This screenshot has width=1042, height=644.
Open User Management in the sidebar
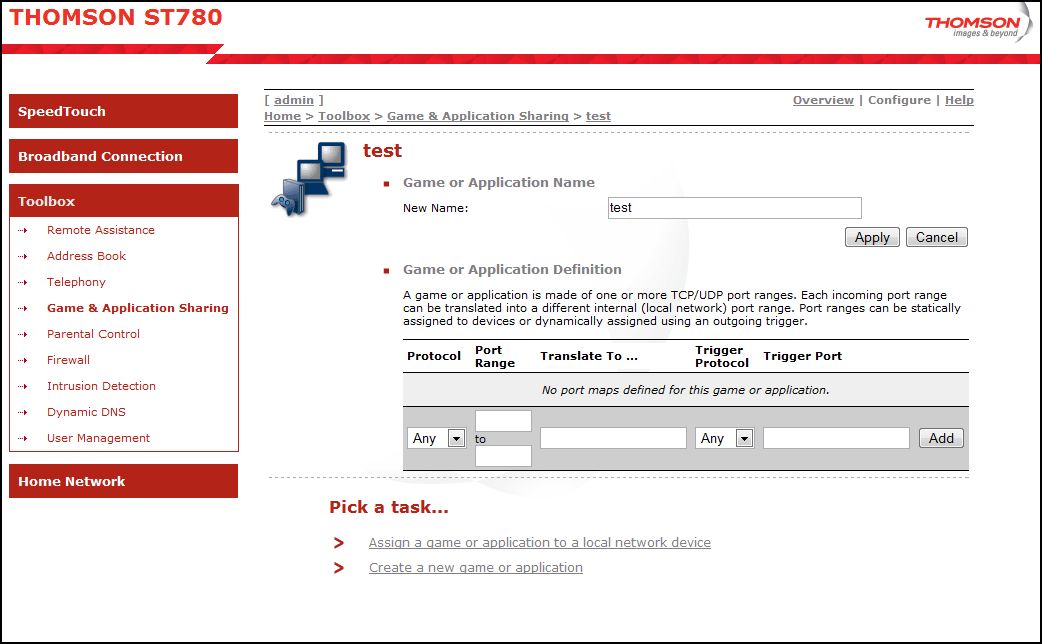tap(98, 438)
